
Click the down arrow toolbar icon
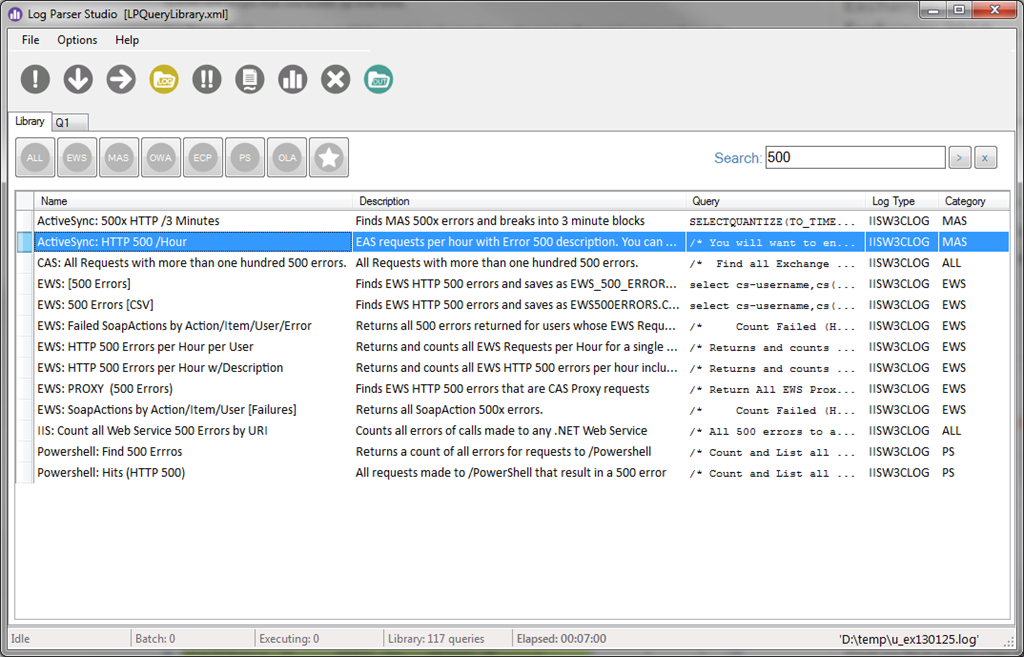(x=78, y=80)
